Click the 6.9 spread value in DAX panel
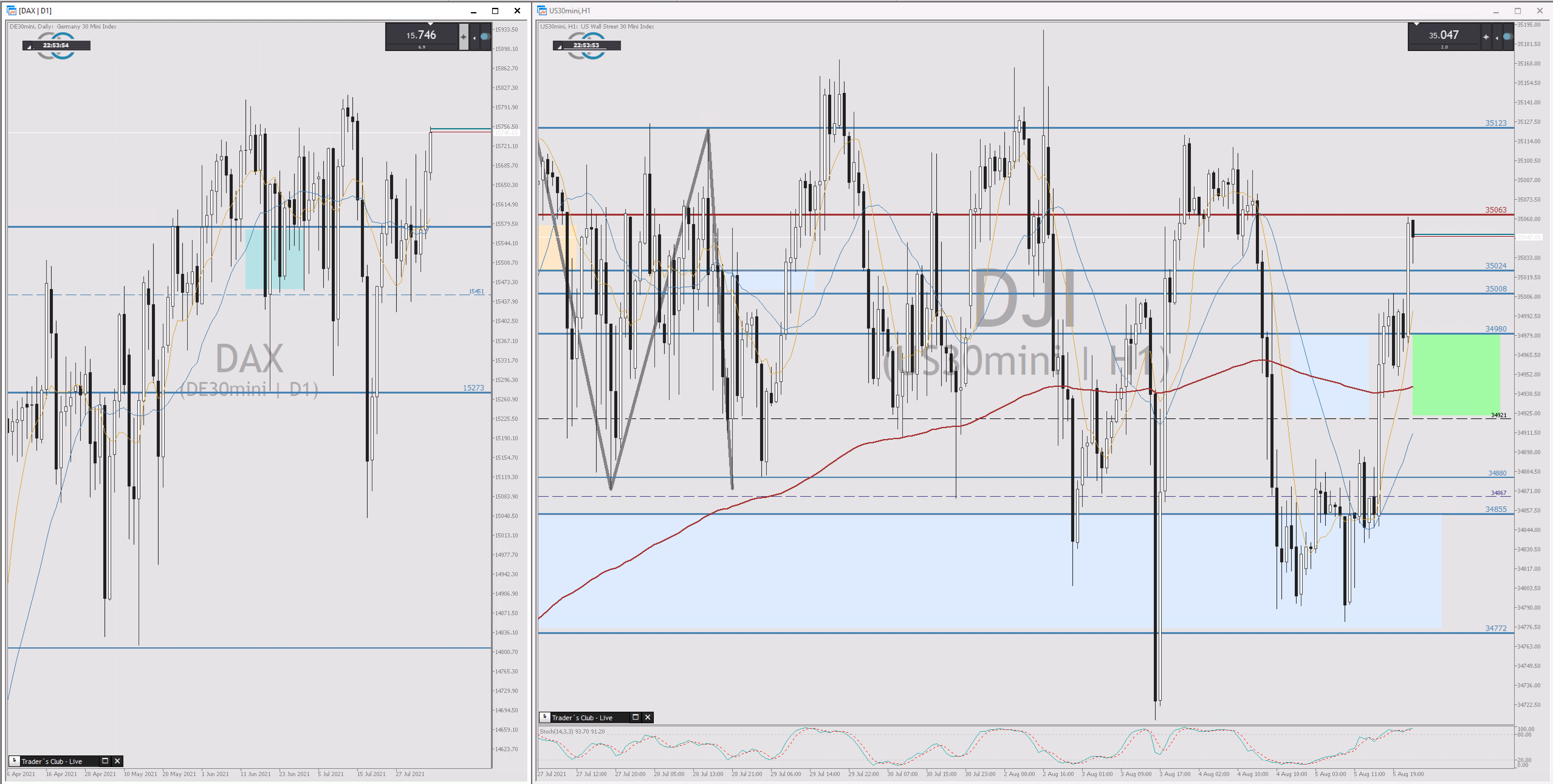The image size is (1553, 784). pos(421,47)
